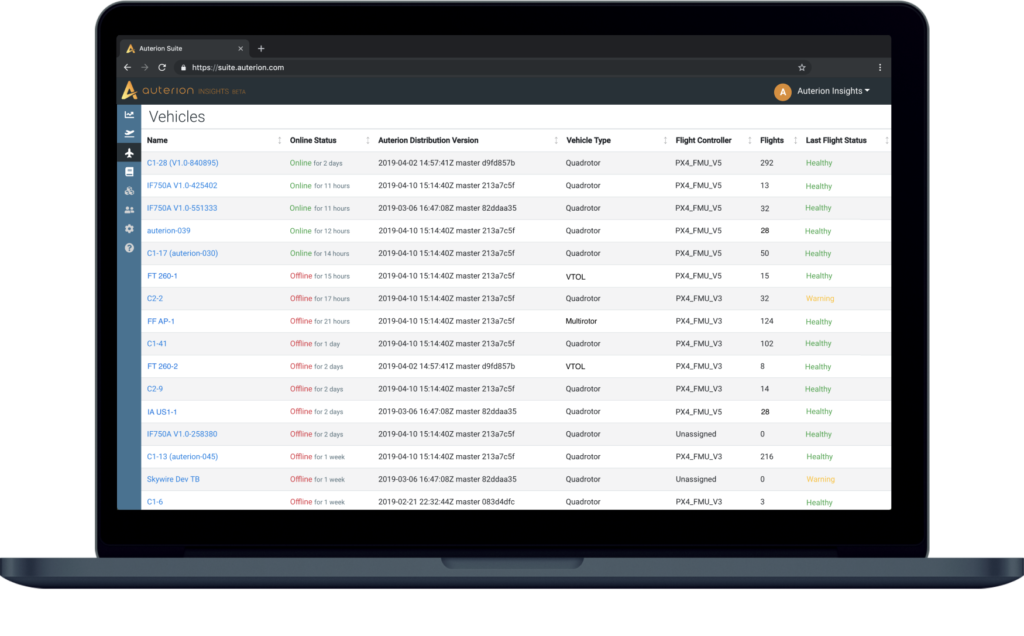Screen dimensions: 1024x636
Task: Click PX4_FMU_V5 in the IA US1-1 row
Action: pyautogui.click(x=698, y=412)
